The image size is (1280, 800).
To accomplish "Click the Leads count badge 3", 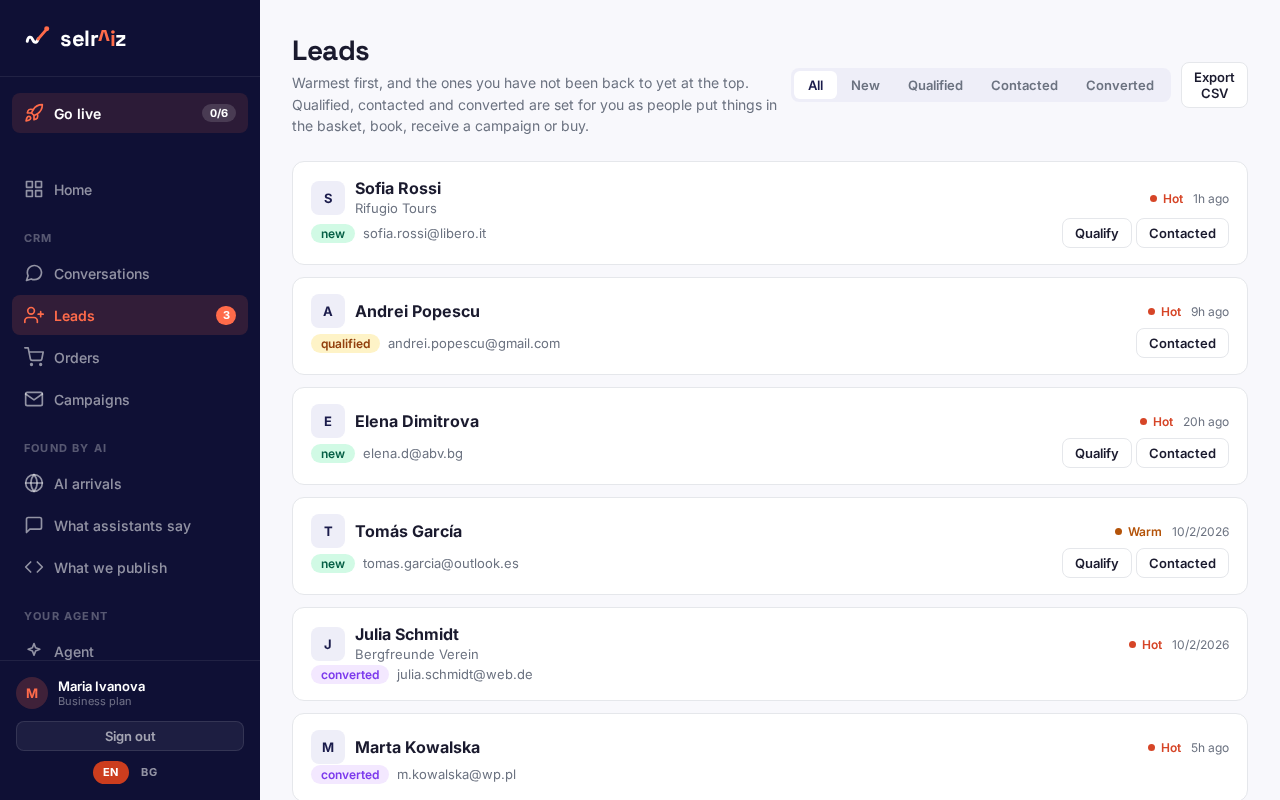I will tap(226, 315).
